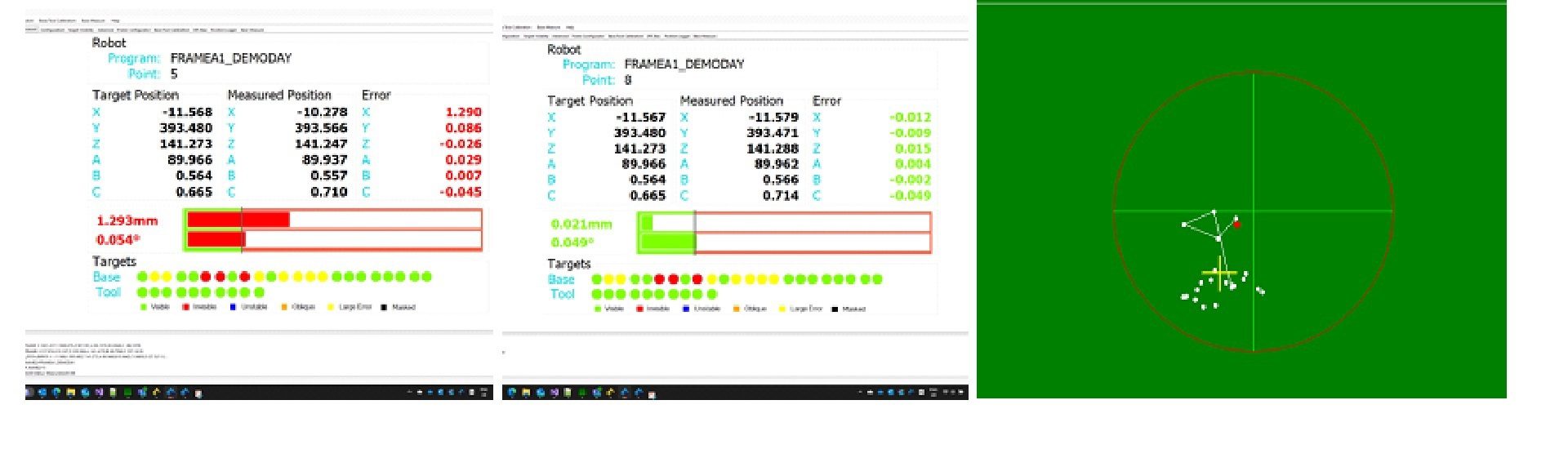Click measured A value 89.937
1568x458 pixels.
pos(325,159)
